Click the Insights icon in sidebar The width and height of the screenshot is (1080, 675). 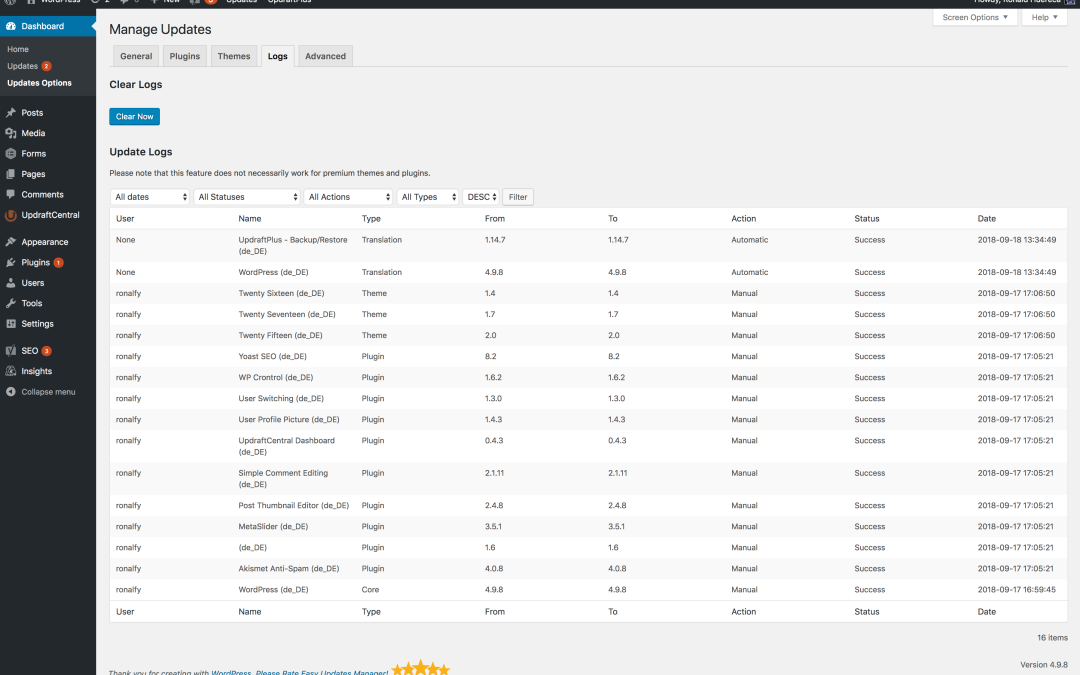pyautogui.click(x=10, y=371)
